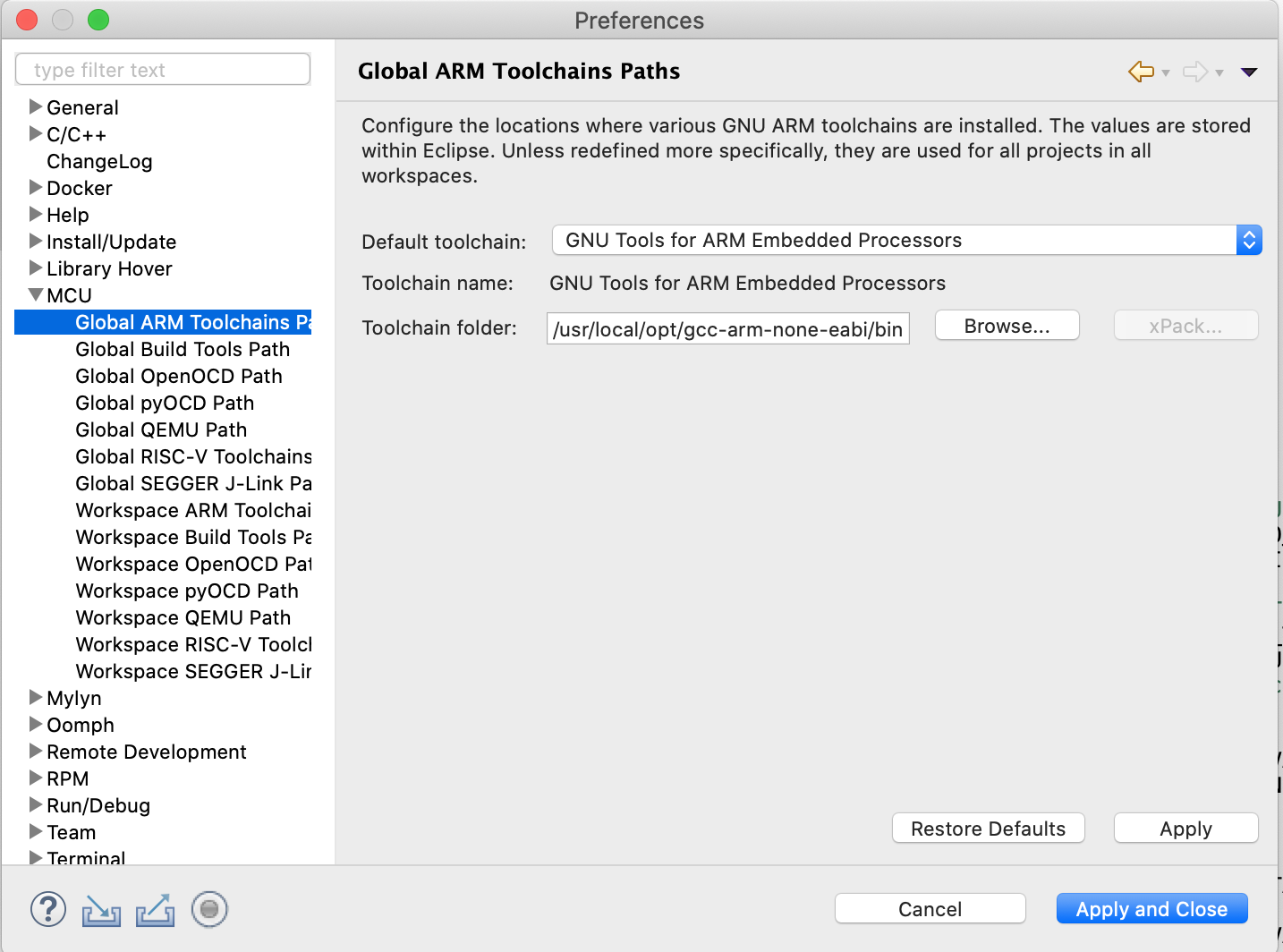
Task: Expand the Run/Debug tree node
Action: [36, 804]
